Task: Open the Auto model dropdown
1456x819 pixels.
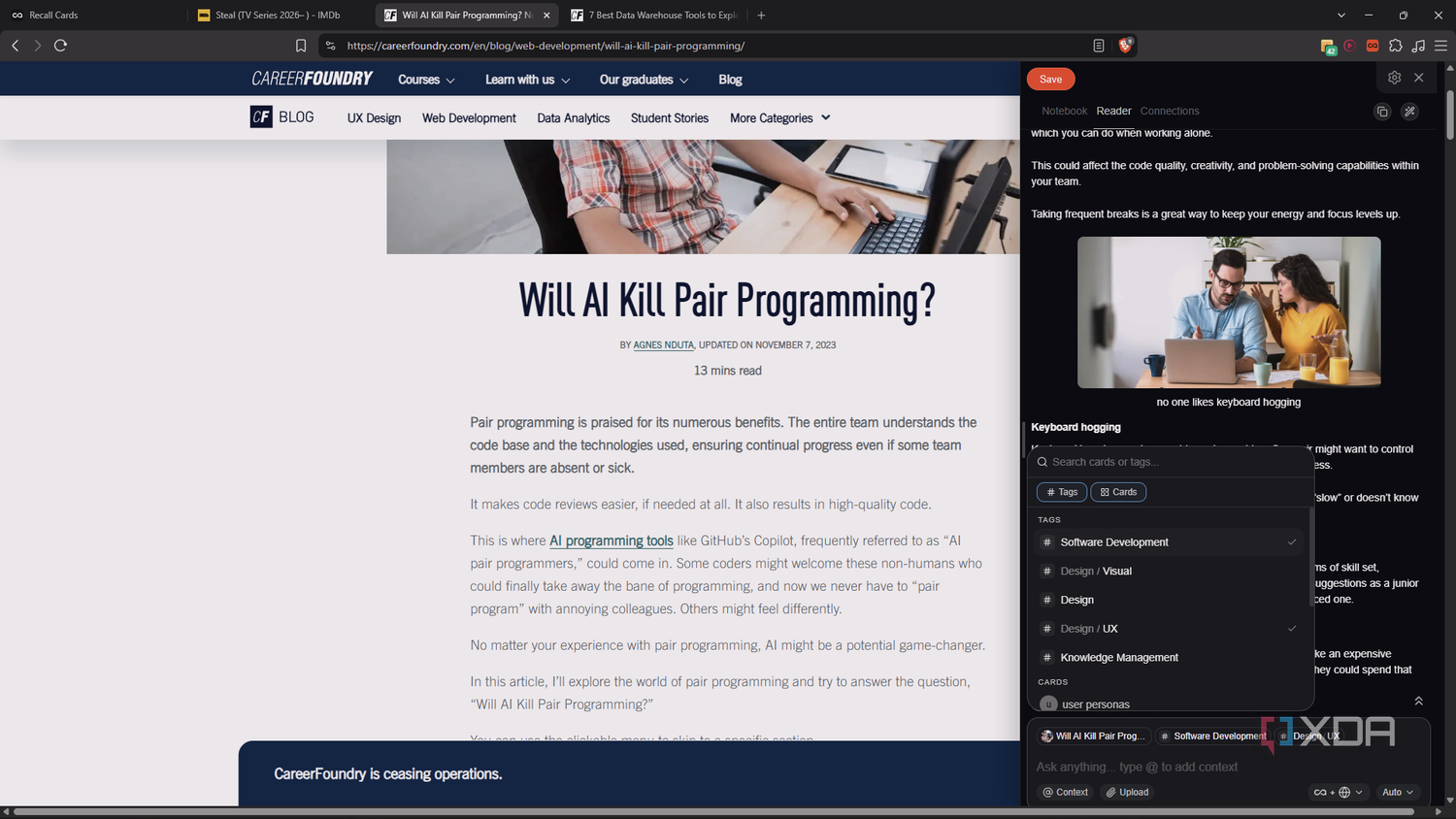Action: tap(1398, 792)
